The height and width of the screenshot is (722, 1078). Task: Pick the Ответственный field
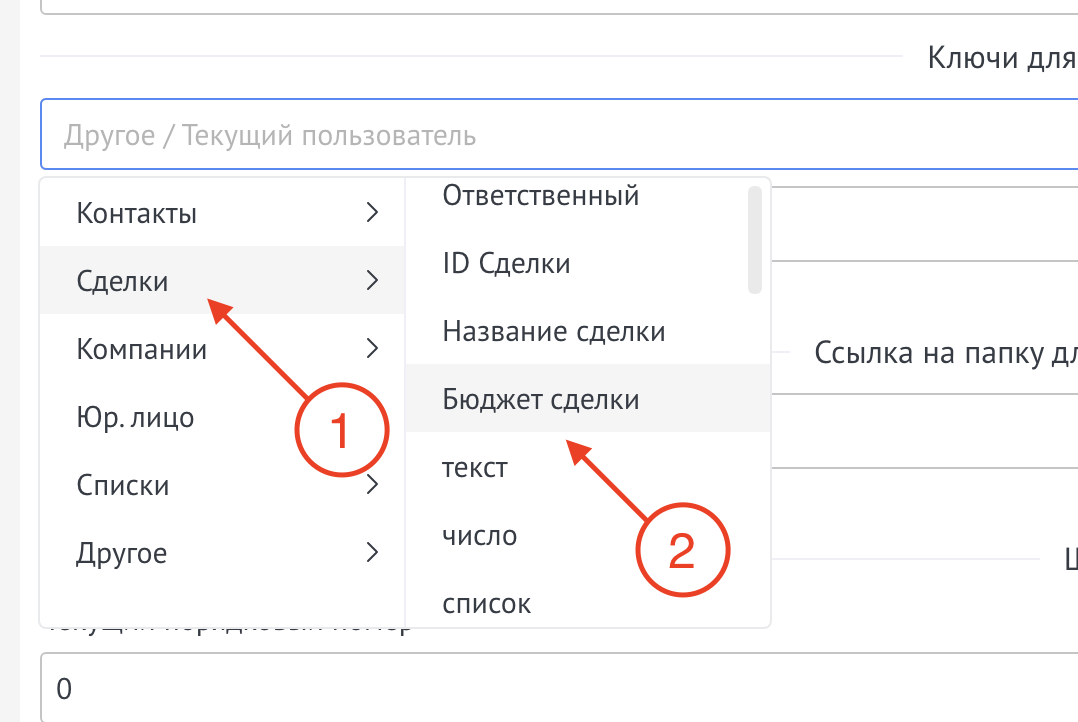[x=588, y=196]
